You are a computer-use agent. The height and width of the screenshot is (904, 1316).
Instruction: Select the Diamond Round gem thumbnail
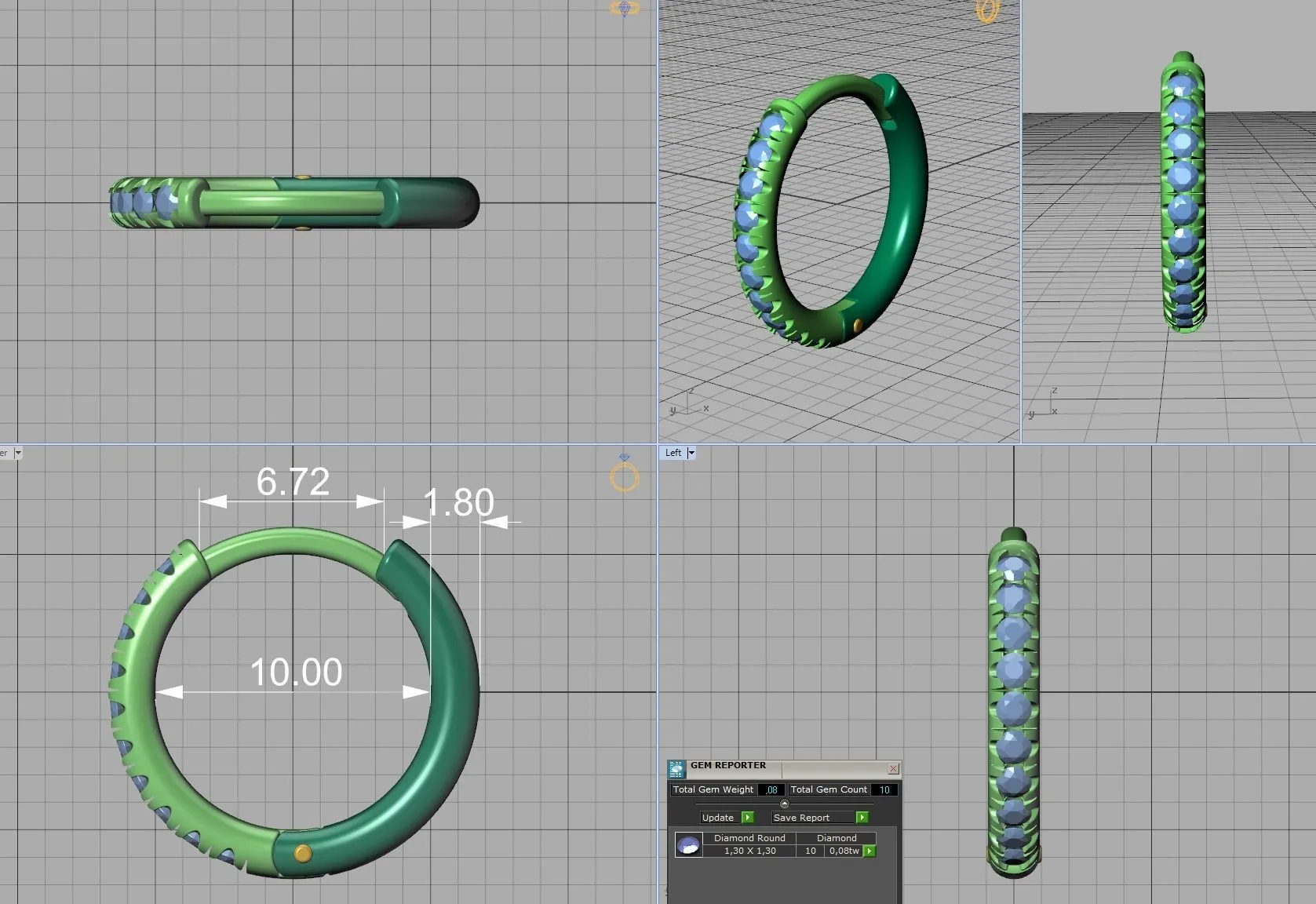coord(688,845)
